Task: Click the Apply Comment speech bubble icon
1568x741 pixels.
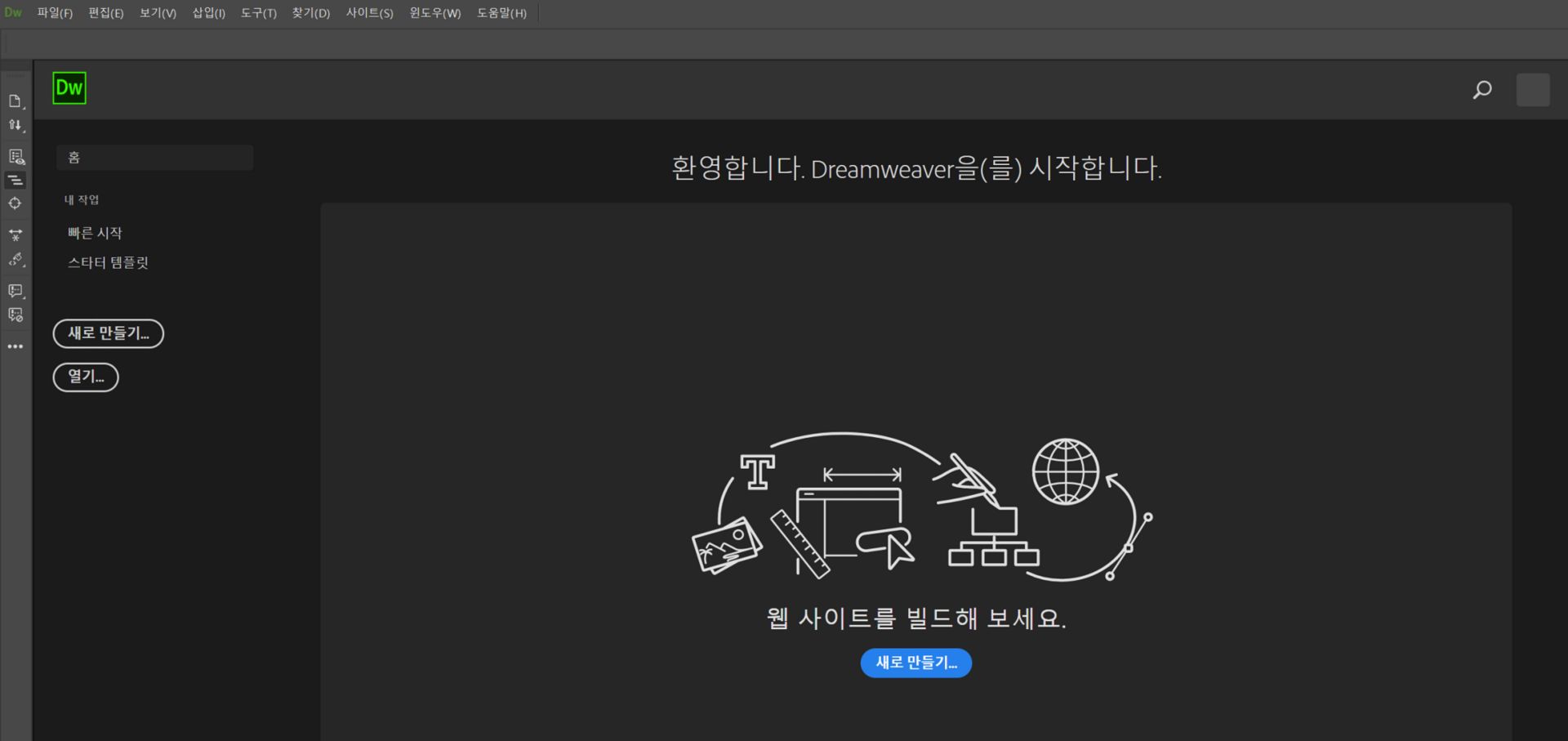Action: pyautogui.click(x=15, y=292)
